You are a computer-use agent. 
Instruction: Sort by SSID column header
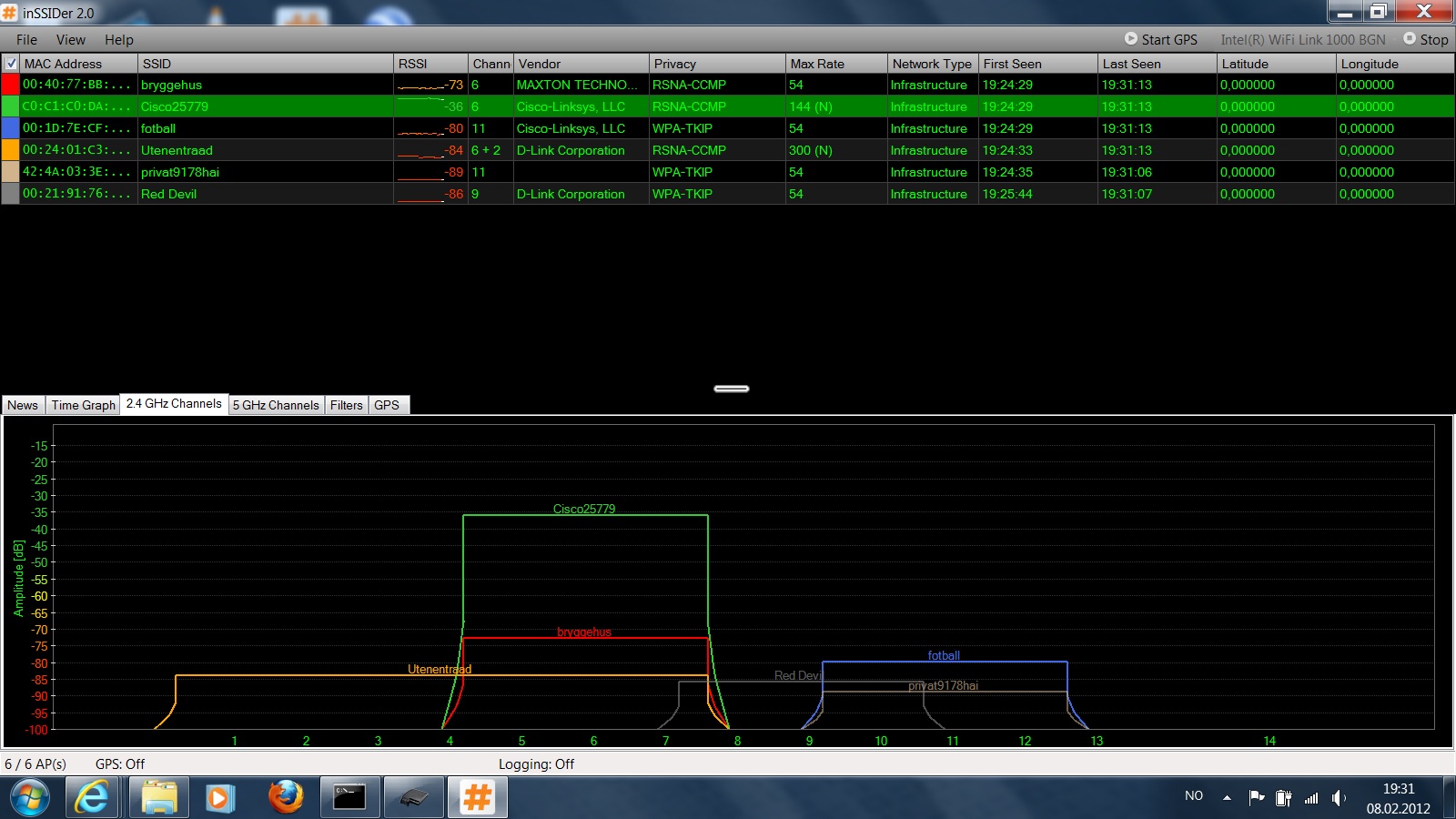pos(266,64)
